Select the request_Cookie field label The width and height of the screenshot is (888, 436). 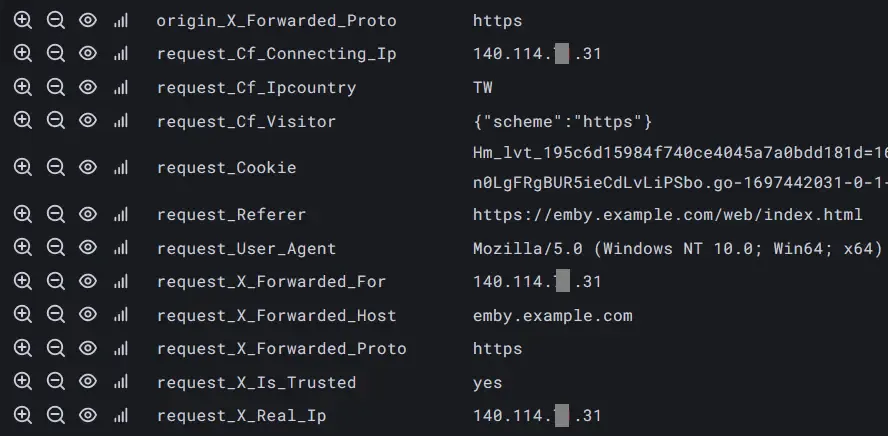point(227,168)
